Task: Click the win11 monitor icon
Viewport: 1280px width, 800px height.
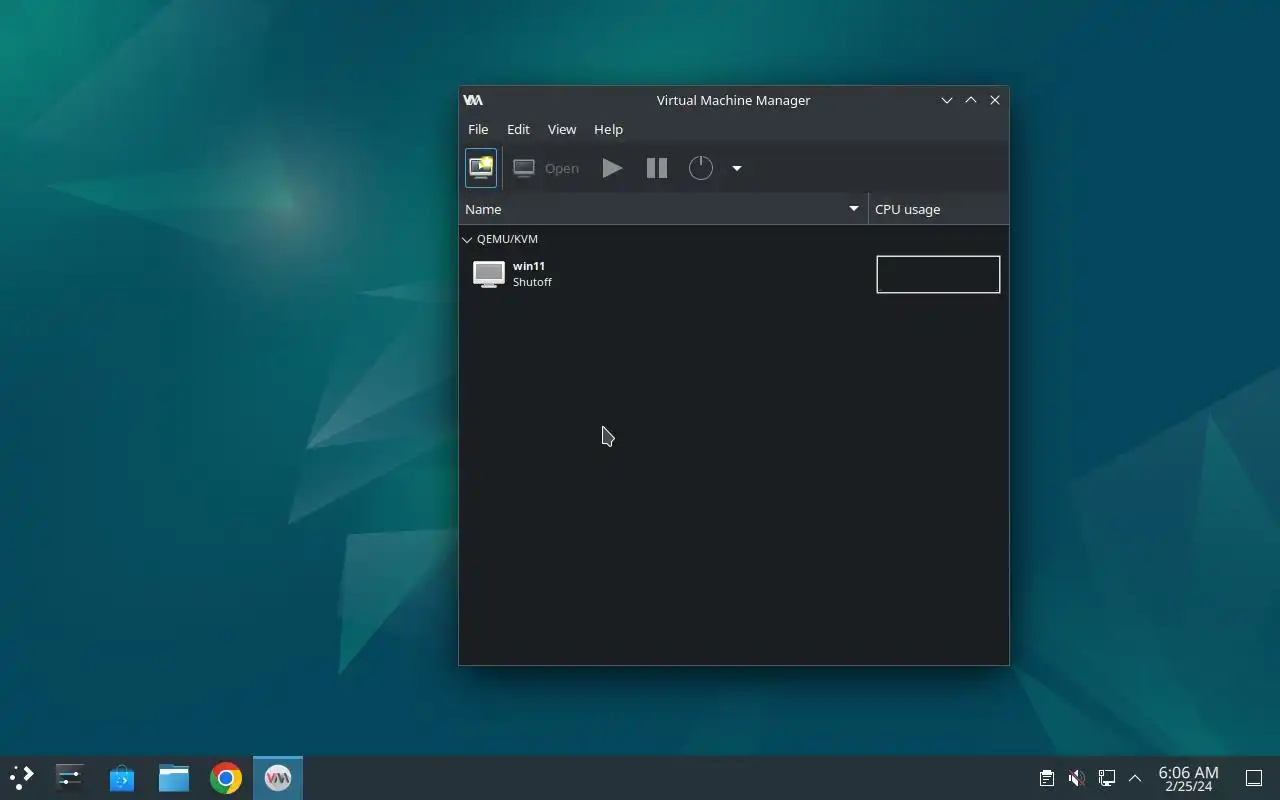Action: (489, 274)
